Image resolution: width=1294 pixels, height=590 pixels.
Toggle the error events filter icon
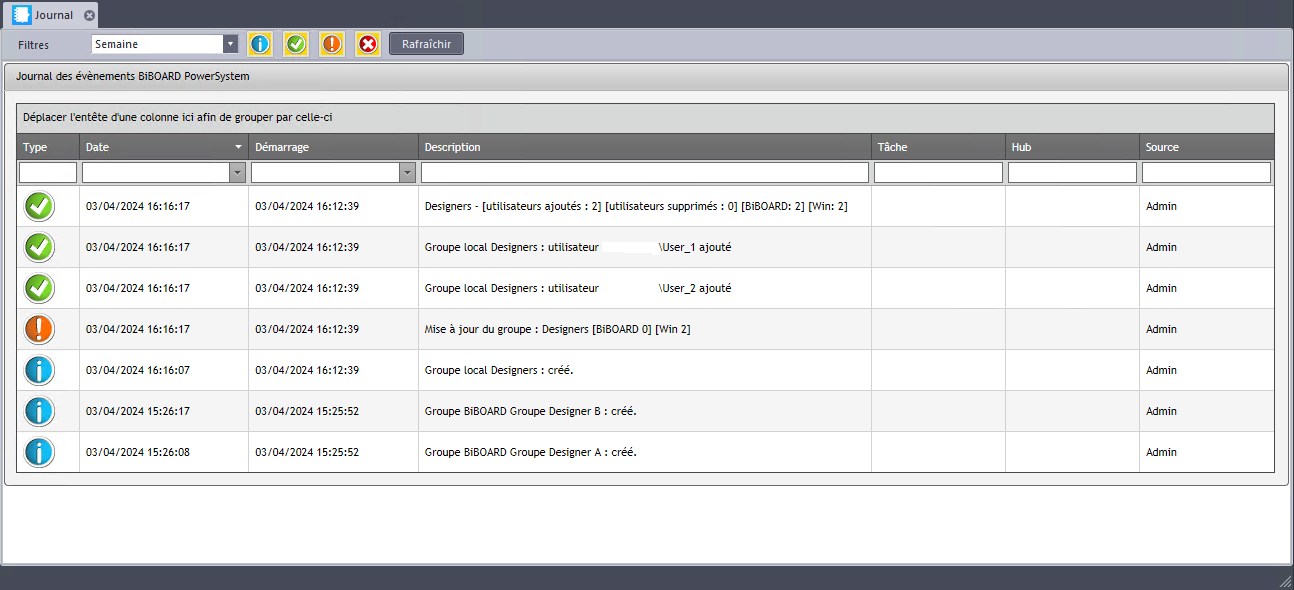point(368,44)
